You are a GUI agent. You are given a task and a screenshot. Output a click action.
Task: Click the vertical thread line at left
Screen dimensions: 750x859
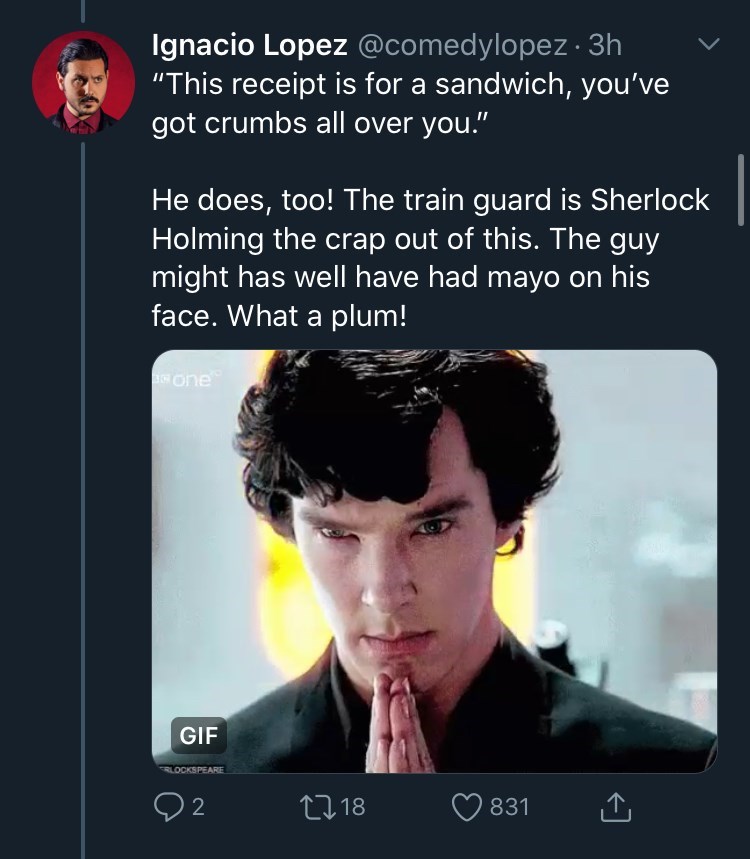pos(82,500)
